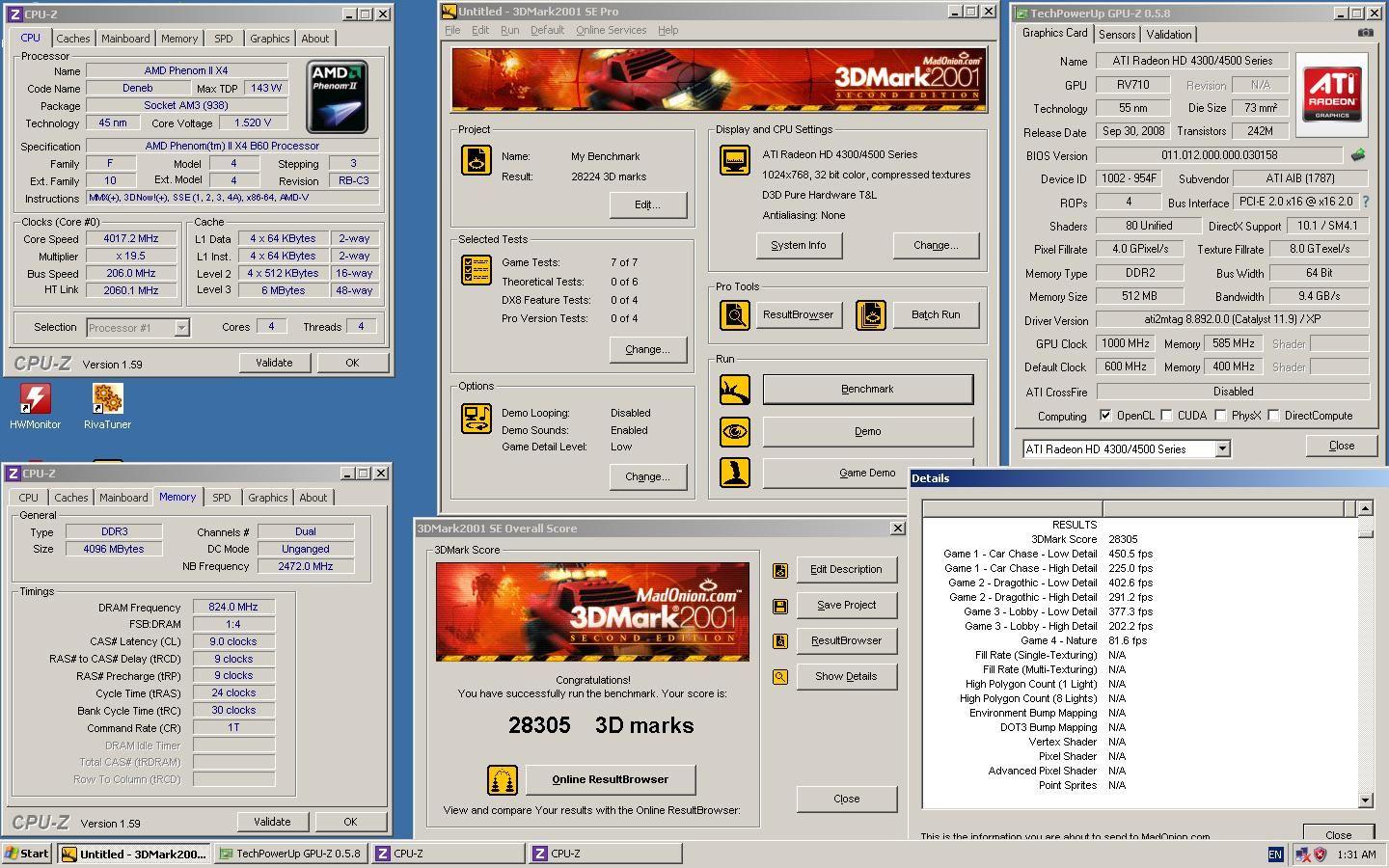
Task: Switch to the Sensors tab in GPU-Z
Action: click(x=1117, y=35)
